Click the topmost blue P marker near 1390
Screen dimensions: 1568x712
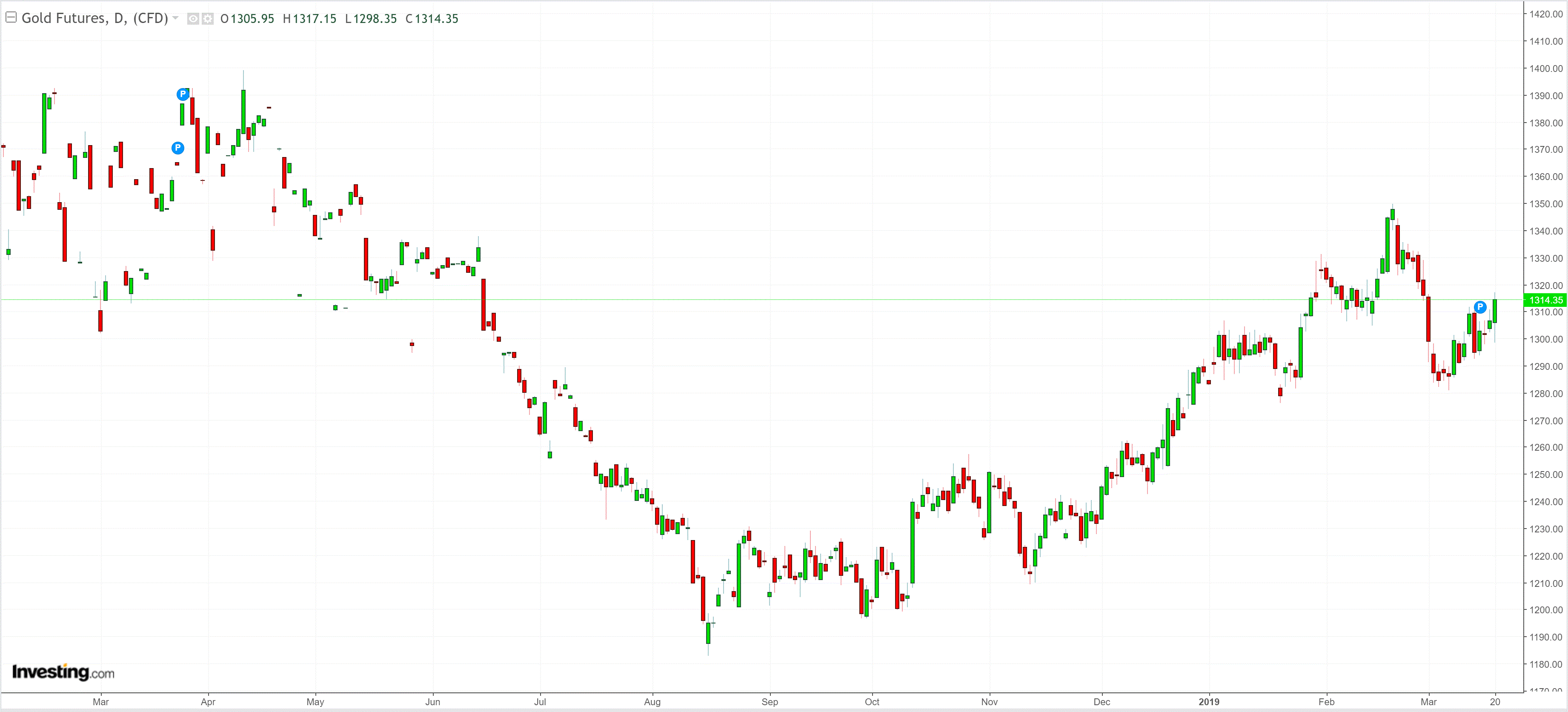pos(183,94)
